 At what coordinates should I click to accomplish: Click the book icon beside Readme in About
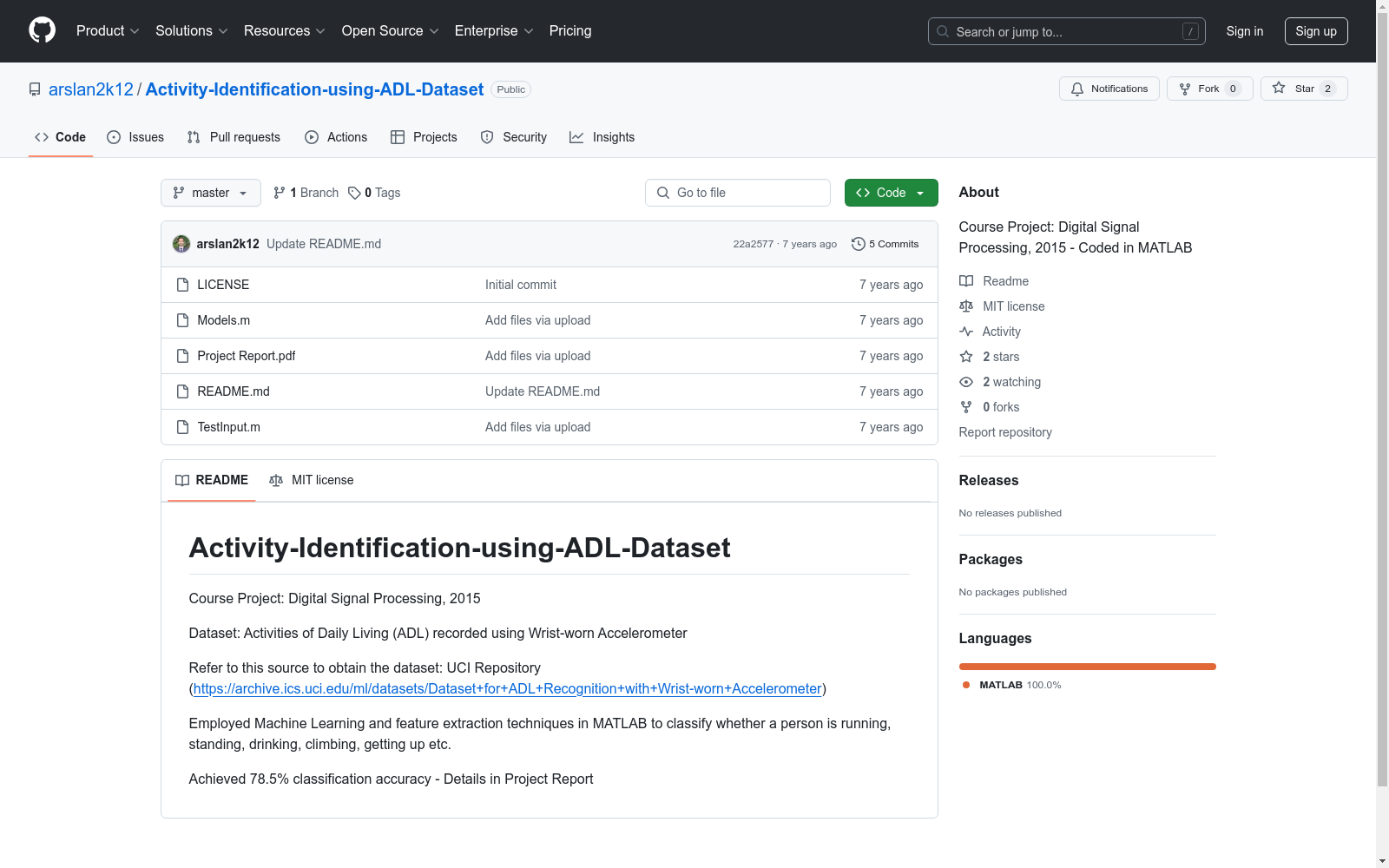point(966,281)
